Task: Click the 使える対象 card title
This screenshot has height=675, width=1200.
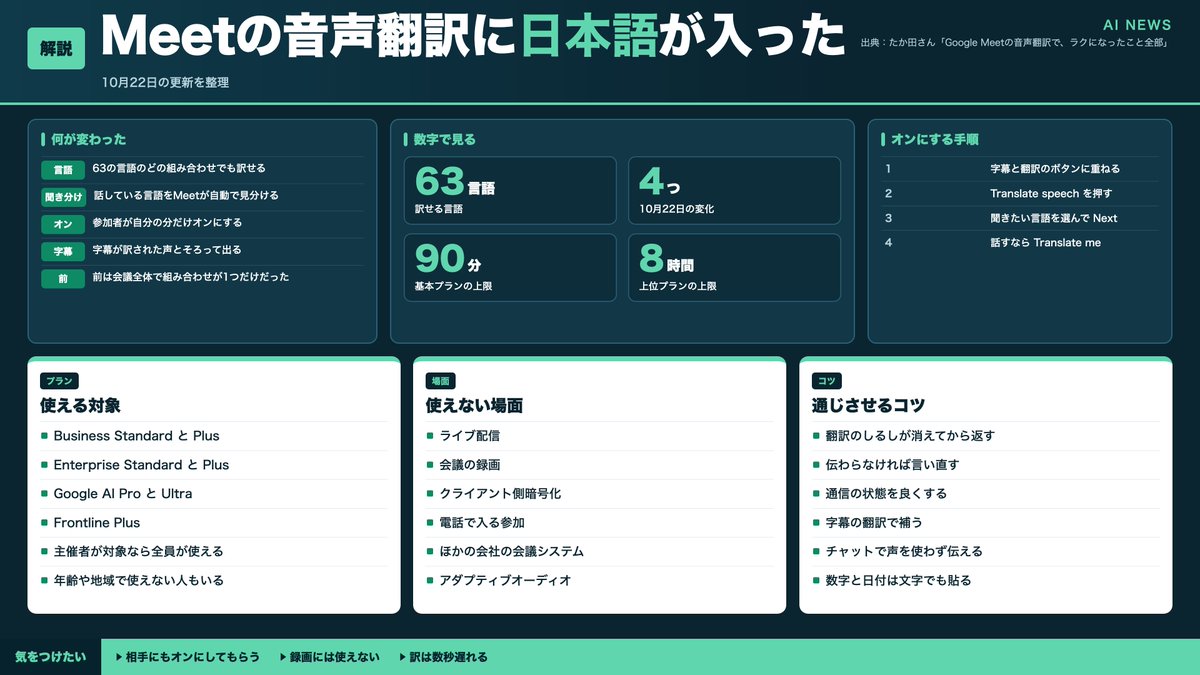Action: coord(81,405)
